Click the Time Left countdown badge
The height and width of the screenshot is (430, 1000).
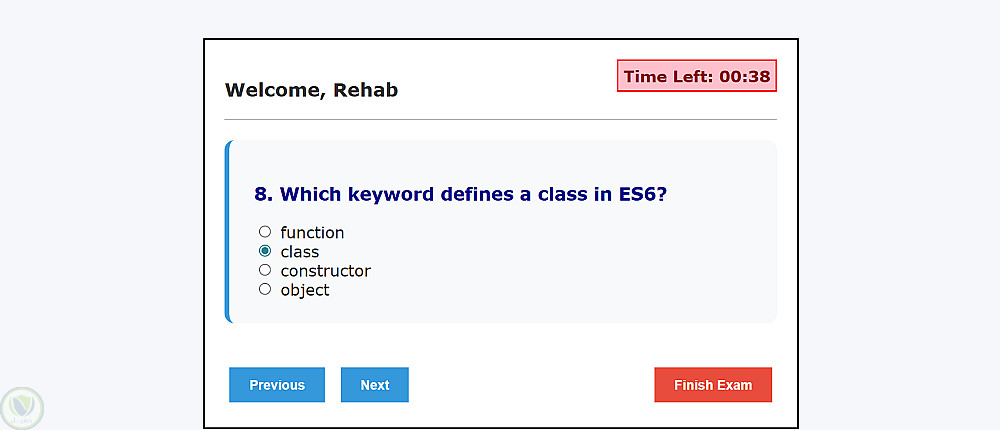click(697, 76)
